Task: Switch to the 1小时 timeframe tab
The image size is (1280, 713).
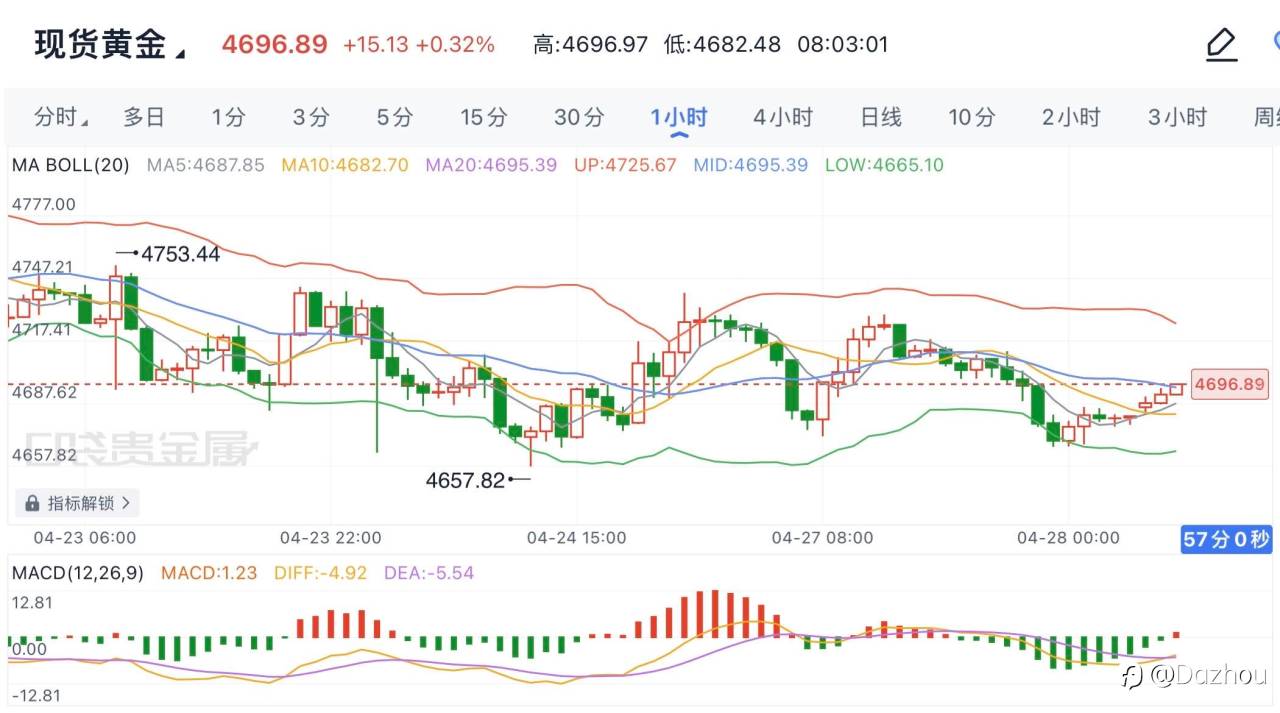Action: [x=678, y=118]
